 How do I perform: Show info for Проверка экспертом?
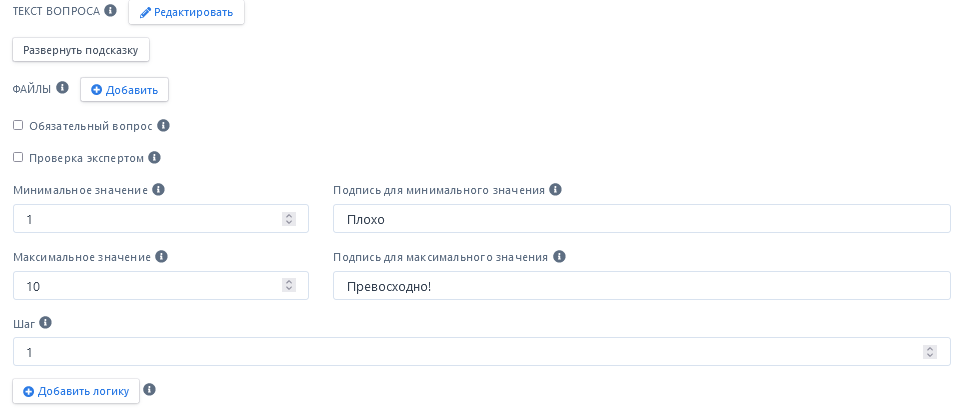click(x=155, y=158)
